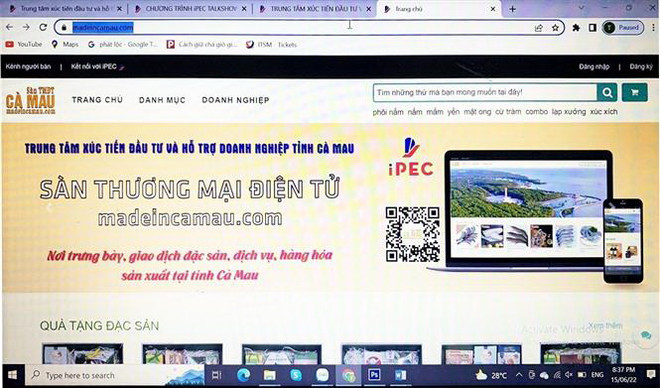This screenshot has height=388, width=660.
Task: Toggle Chrome side panel icon
Action: tap(592, 28)
